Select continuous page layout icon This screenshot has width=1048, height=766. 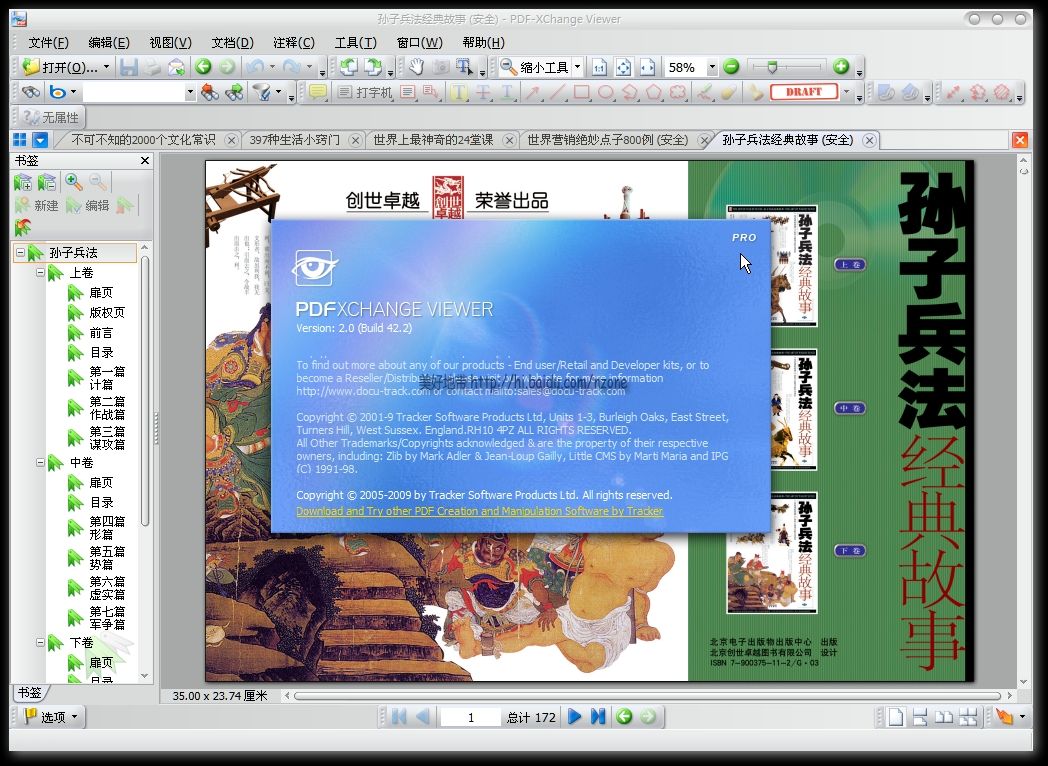pyautogui.click(x=920, y=717)
